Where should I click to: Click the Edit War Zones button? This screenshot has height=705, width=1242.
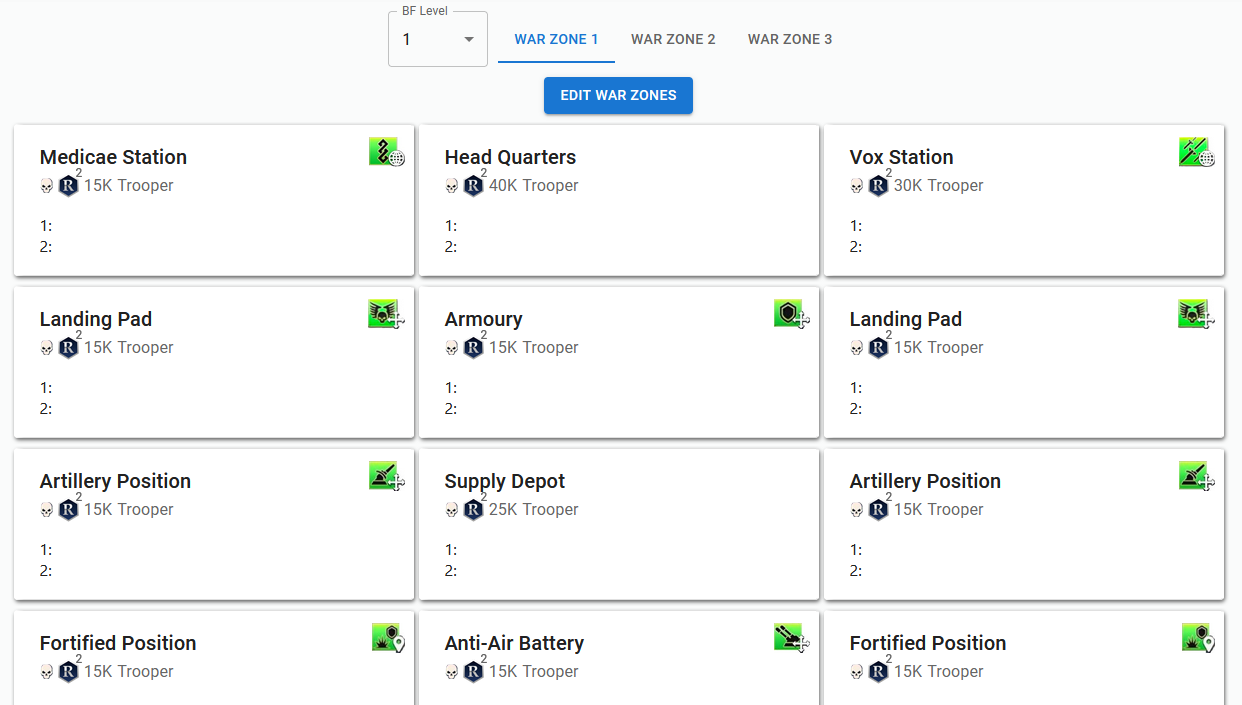click(618, 96)
